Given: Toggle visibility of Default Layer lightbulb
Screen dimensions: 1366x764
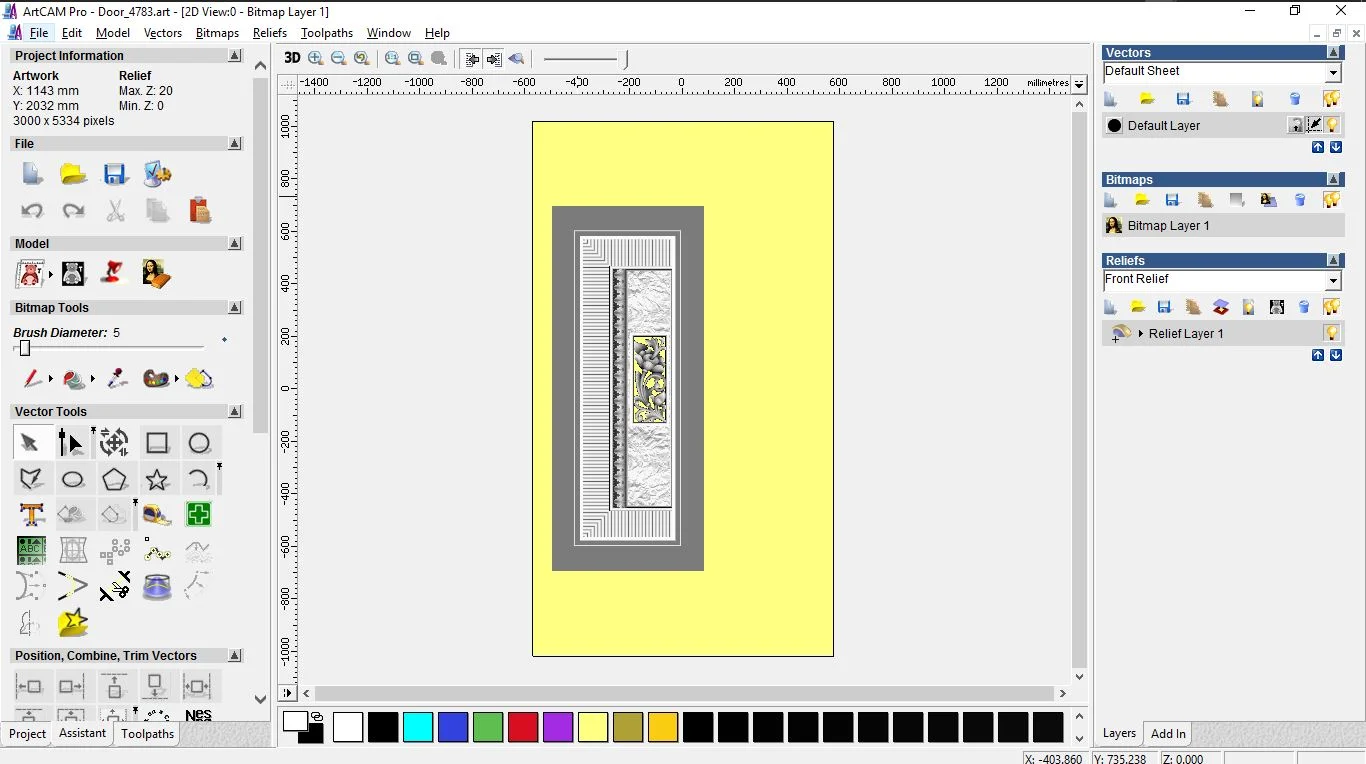Looking at the screenshot, I should [x=1332, y=125].
